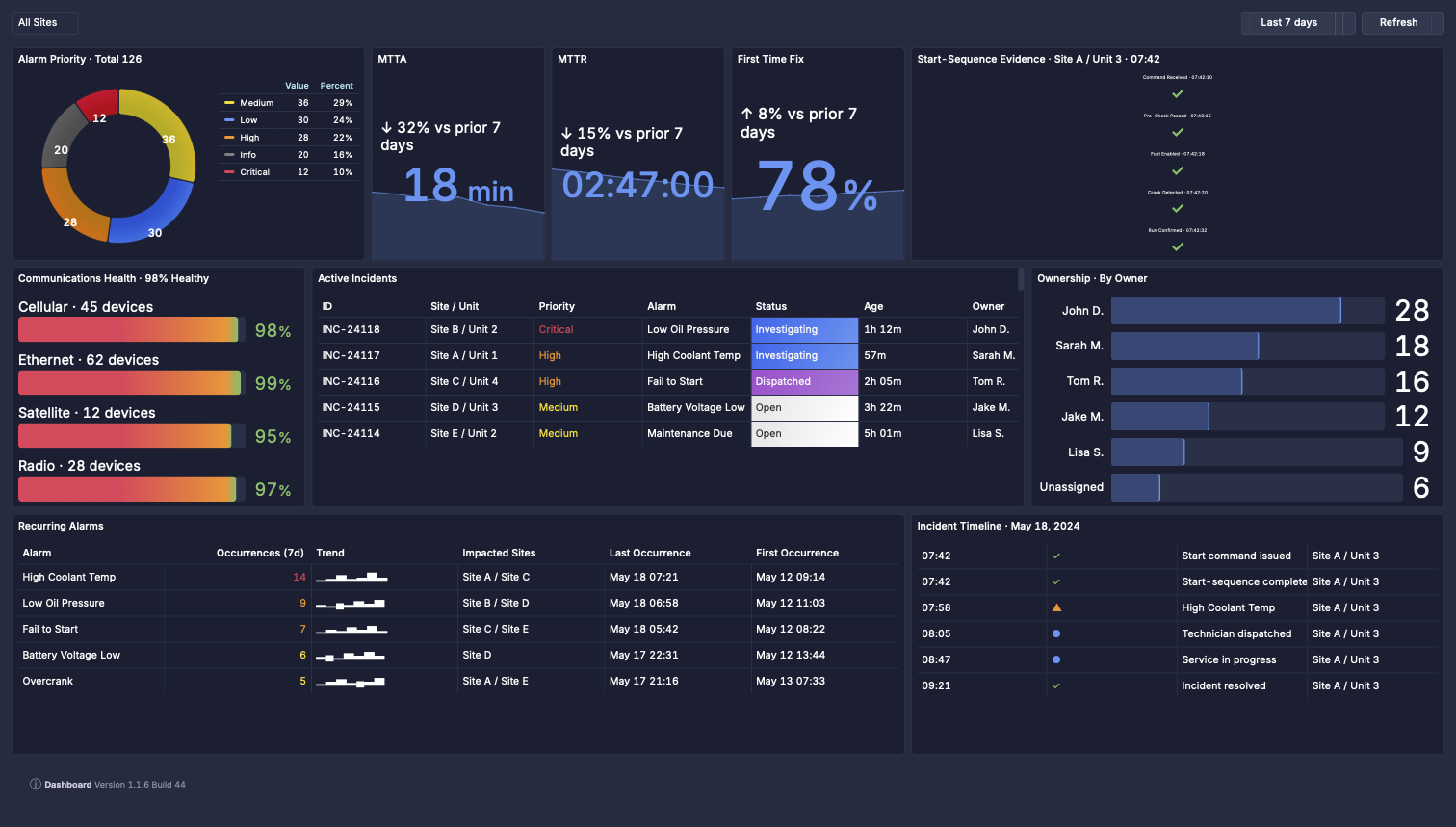Click the MTTR 02:47:00 value

637,185
